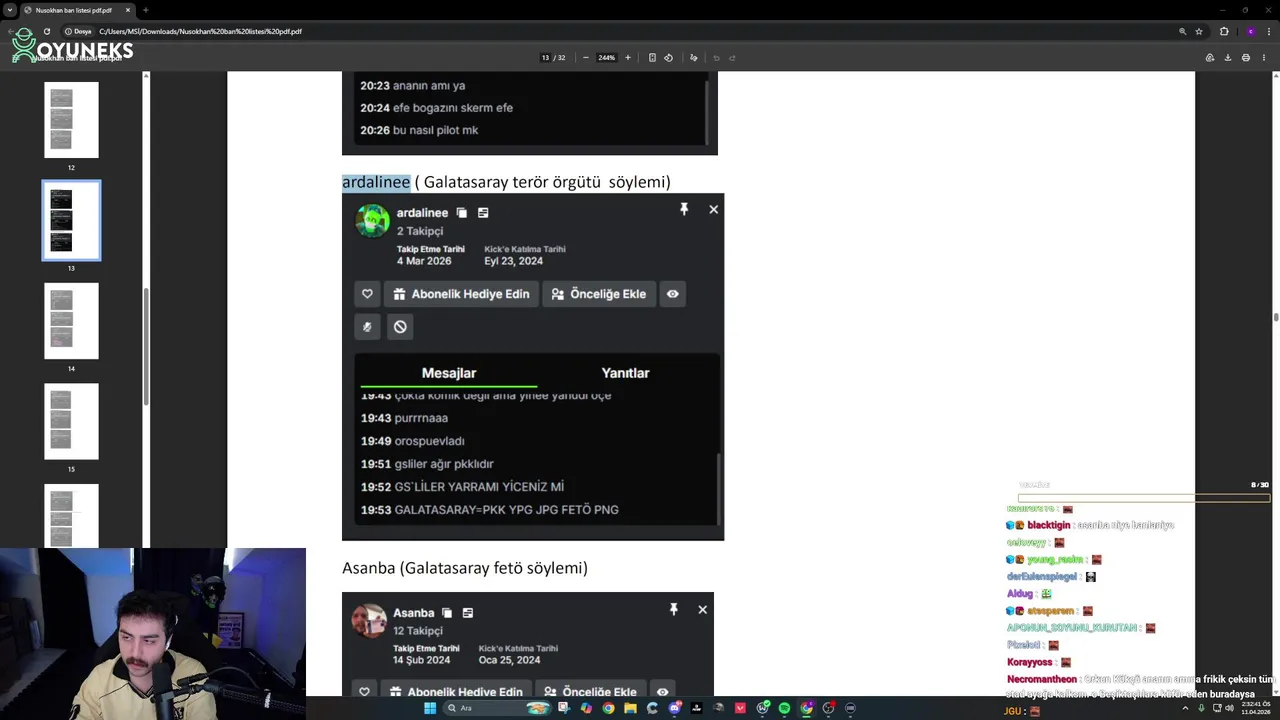The height and width of the screenshot is (720, 1280).
Task: Click Önceliğe Ekle on ardalinee card
Action: coord(599,294)
